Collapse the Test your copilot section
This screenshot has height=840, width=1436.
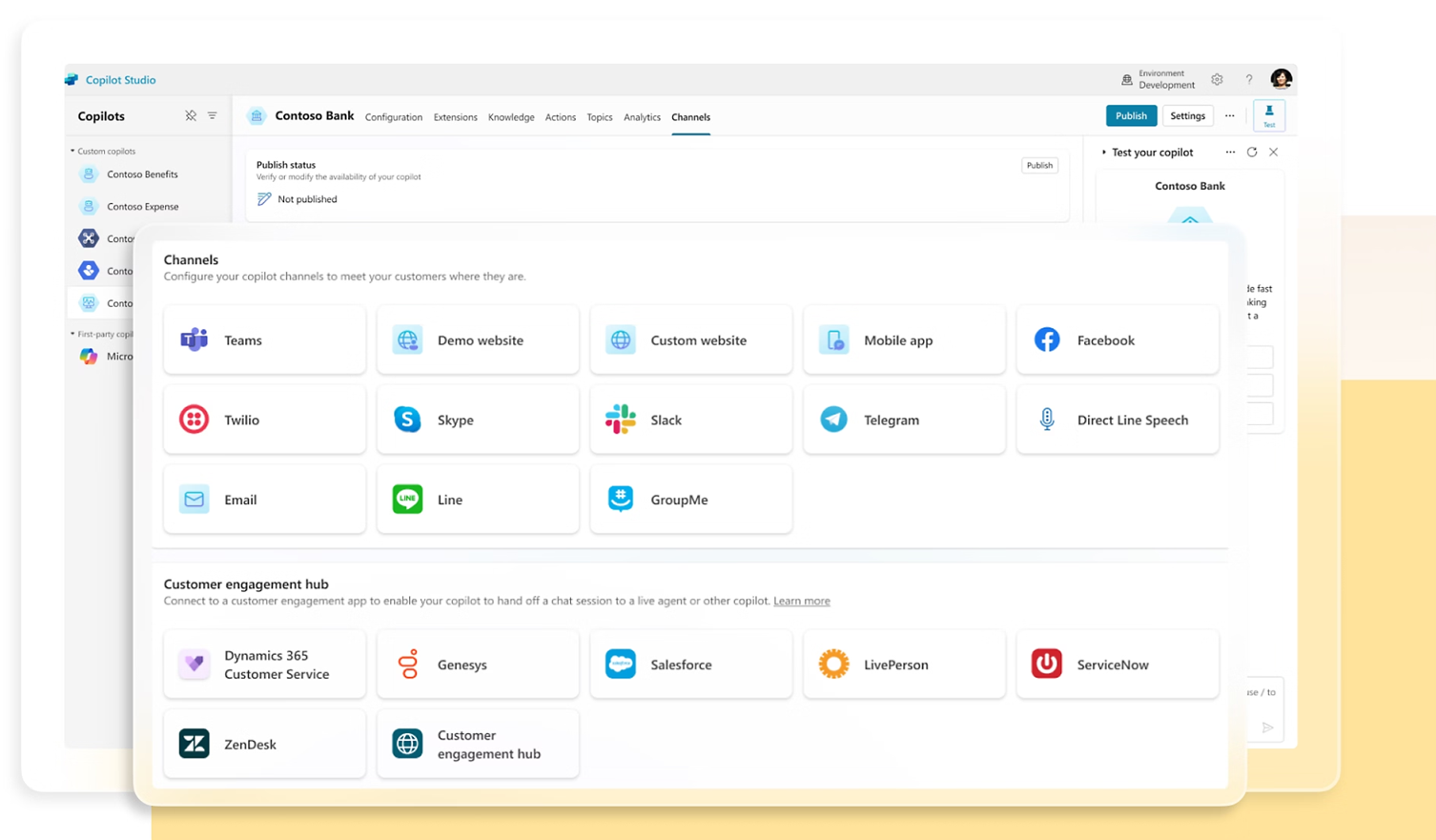coord(1104,153)
